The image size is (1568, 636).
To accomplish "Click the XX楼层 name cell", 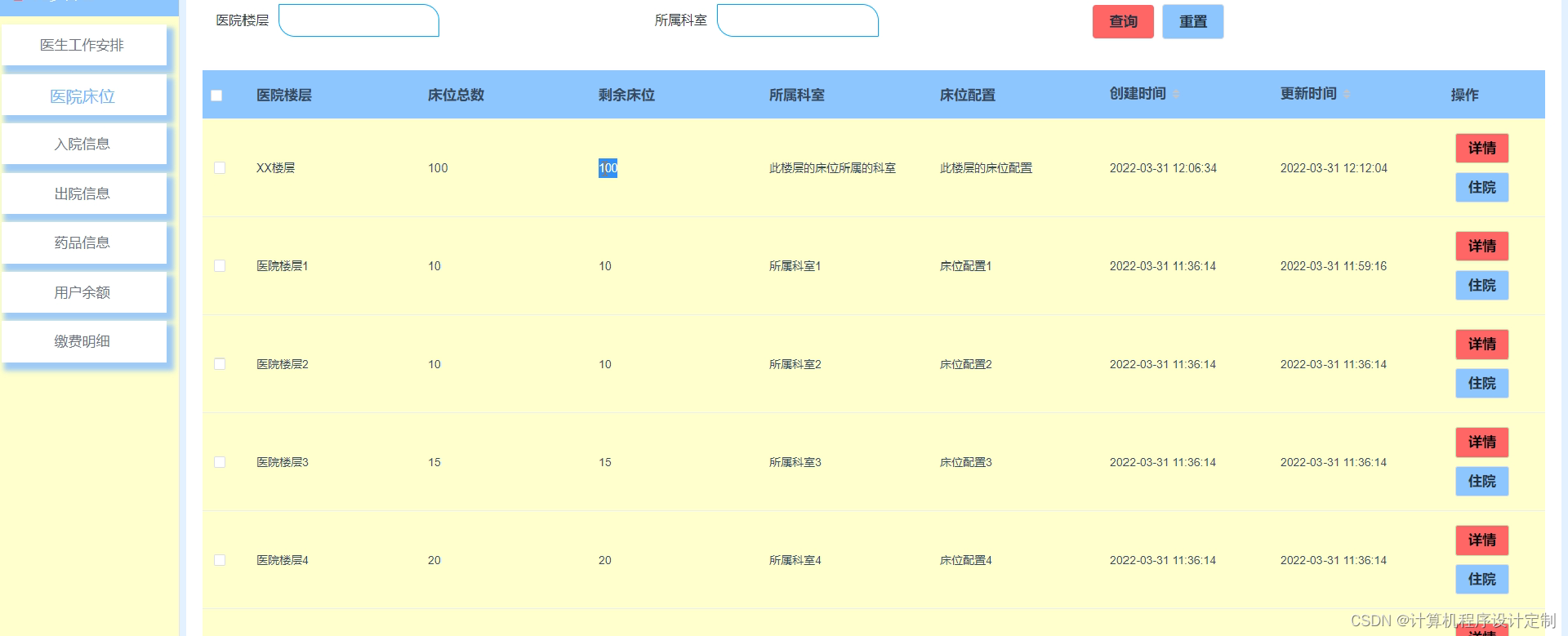I will click(x=276, y=168).
